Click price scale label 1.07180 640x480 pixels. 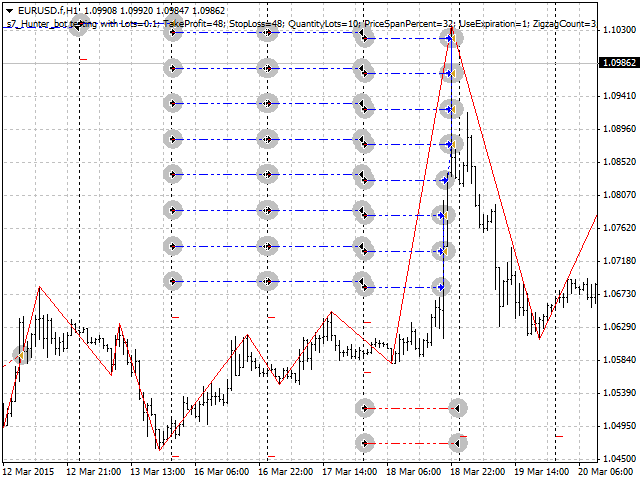[619, 261]
